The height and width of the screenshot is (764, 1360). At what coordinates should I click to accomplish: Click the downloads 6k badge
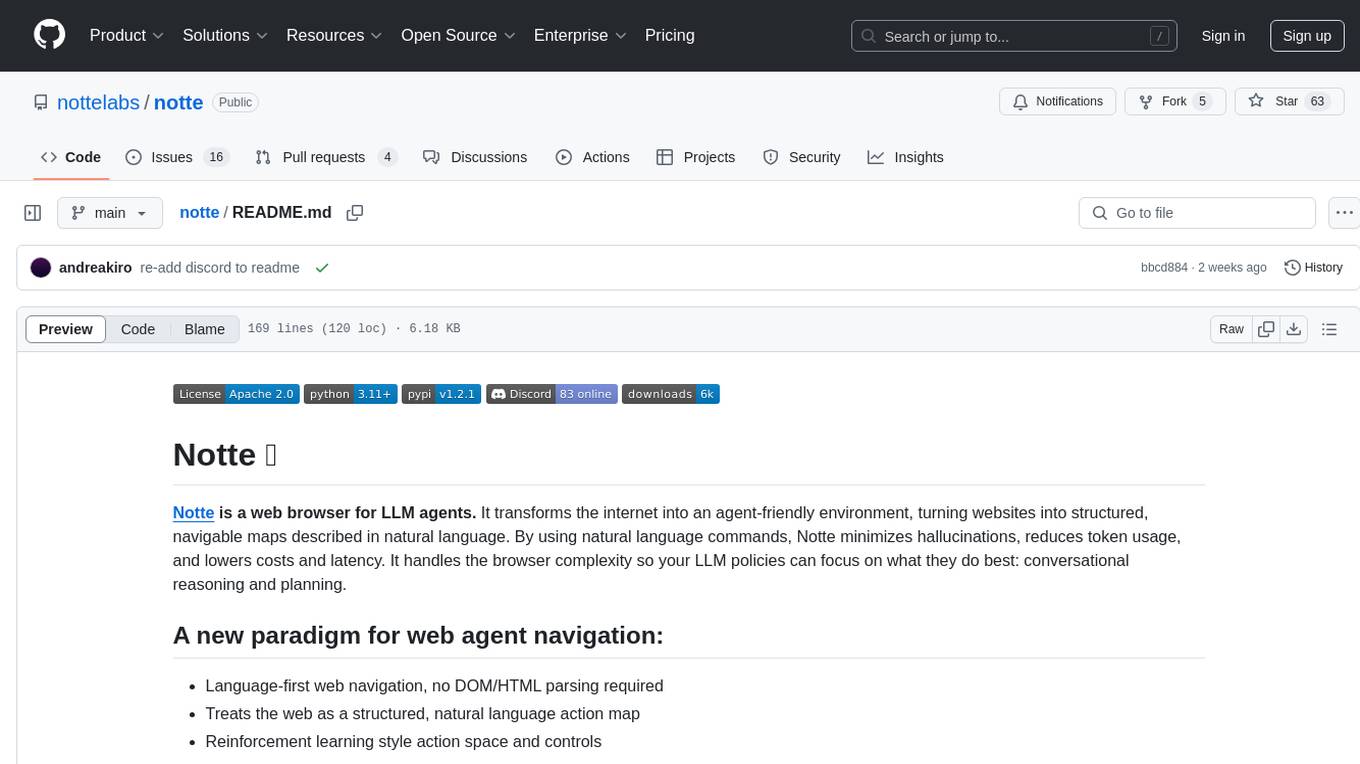coord(671,394)
